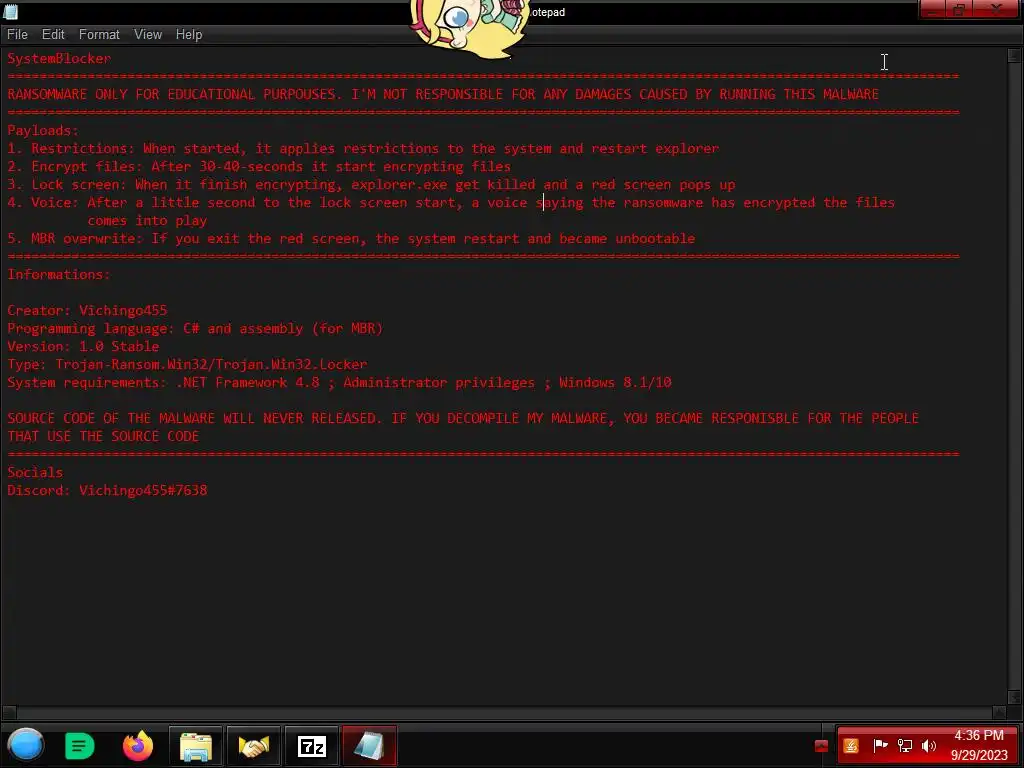Image resolution: width=1024 pixels, height=768 pixels.
Task: Maximize the Notepad window
Action: coord(959,9)
